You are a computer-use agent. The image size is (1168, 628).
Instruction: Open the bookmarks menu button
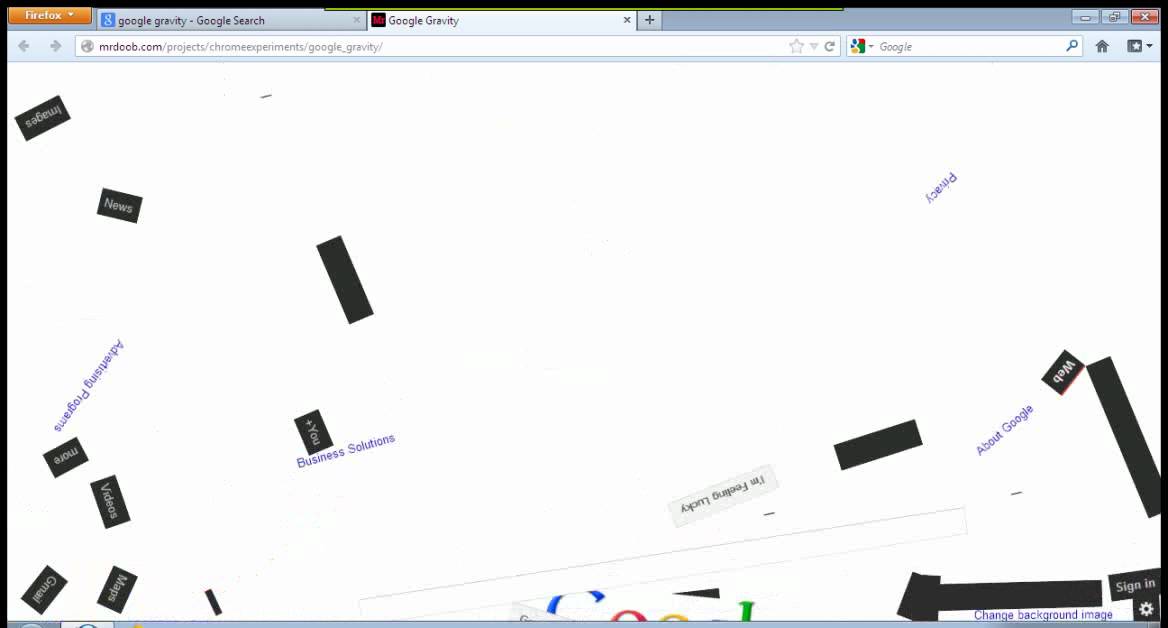pyautogui.click(x=1139, y=46)
